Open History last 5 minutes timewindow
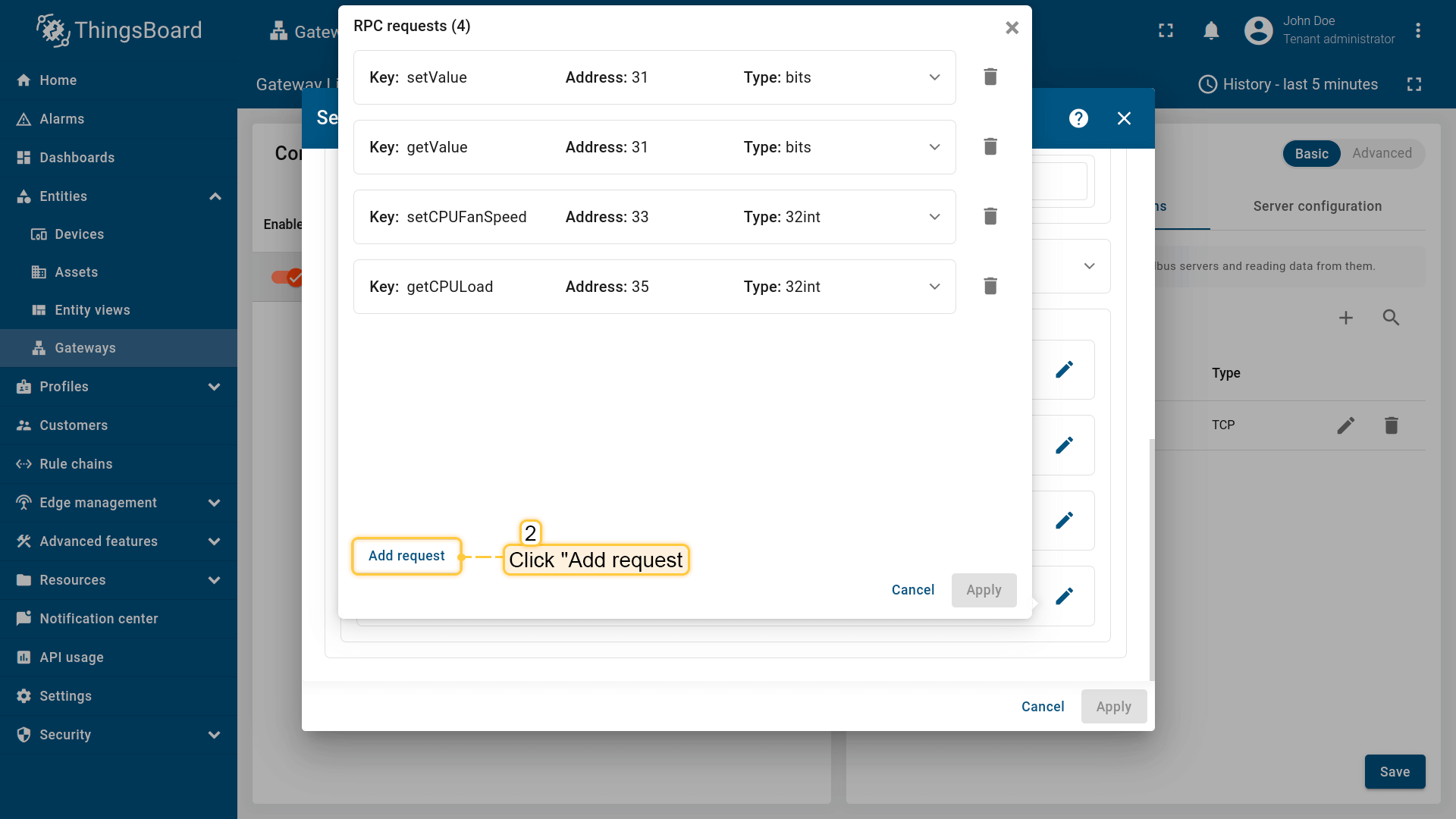The width and height of the screenshot is (1456, 819). 1288,84
